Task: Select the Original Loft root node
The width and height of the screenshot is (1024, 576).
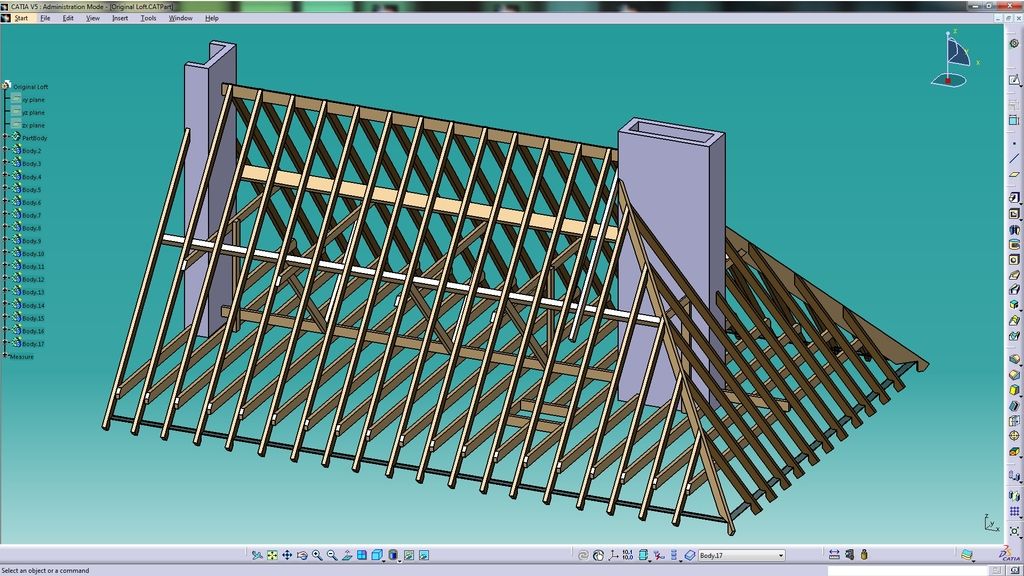Action: [x=31, y=87]
